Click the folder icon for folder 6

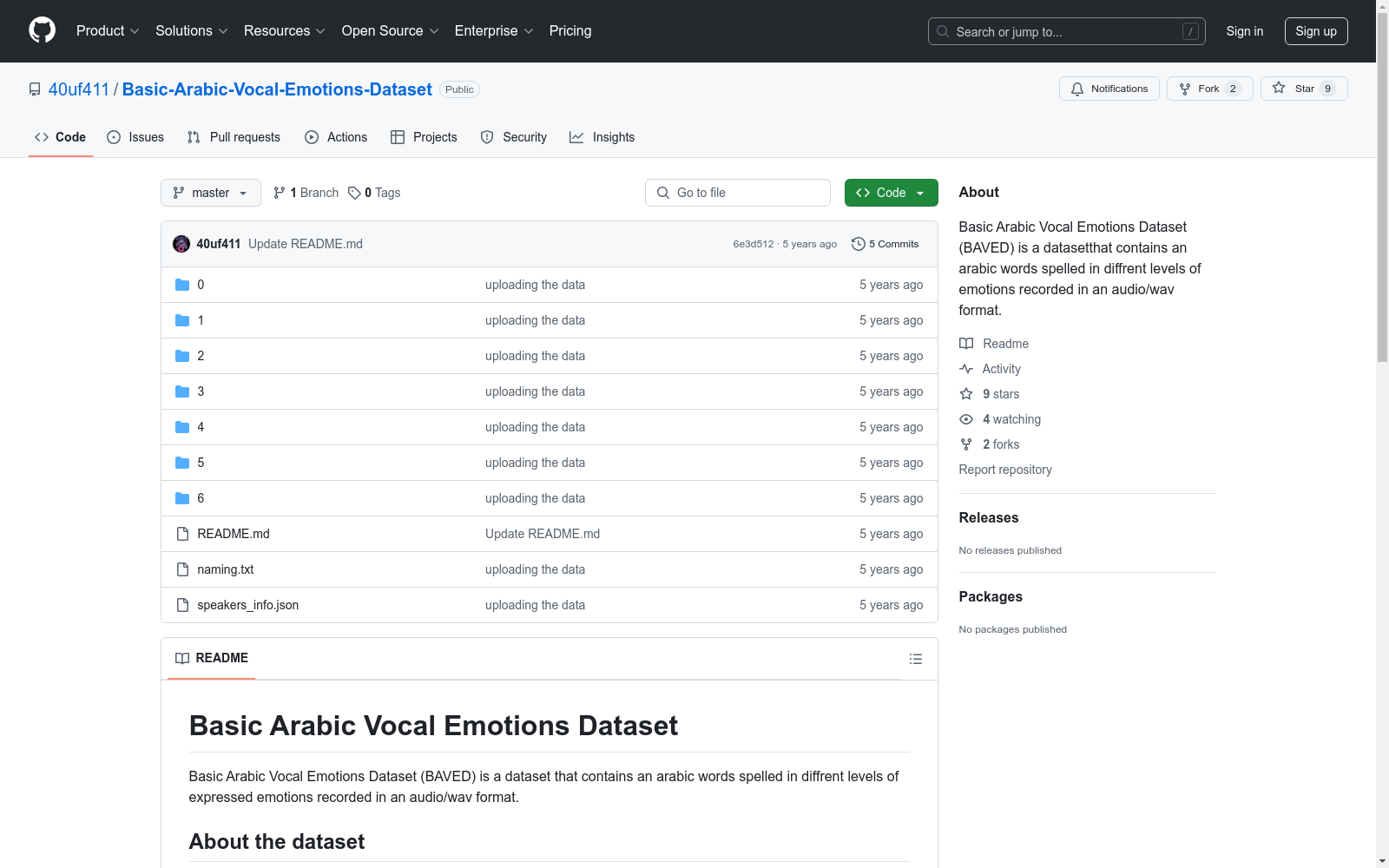pyautogui.click(x=182, y=498)
